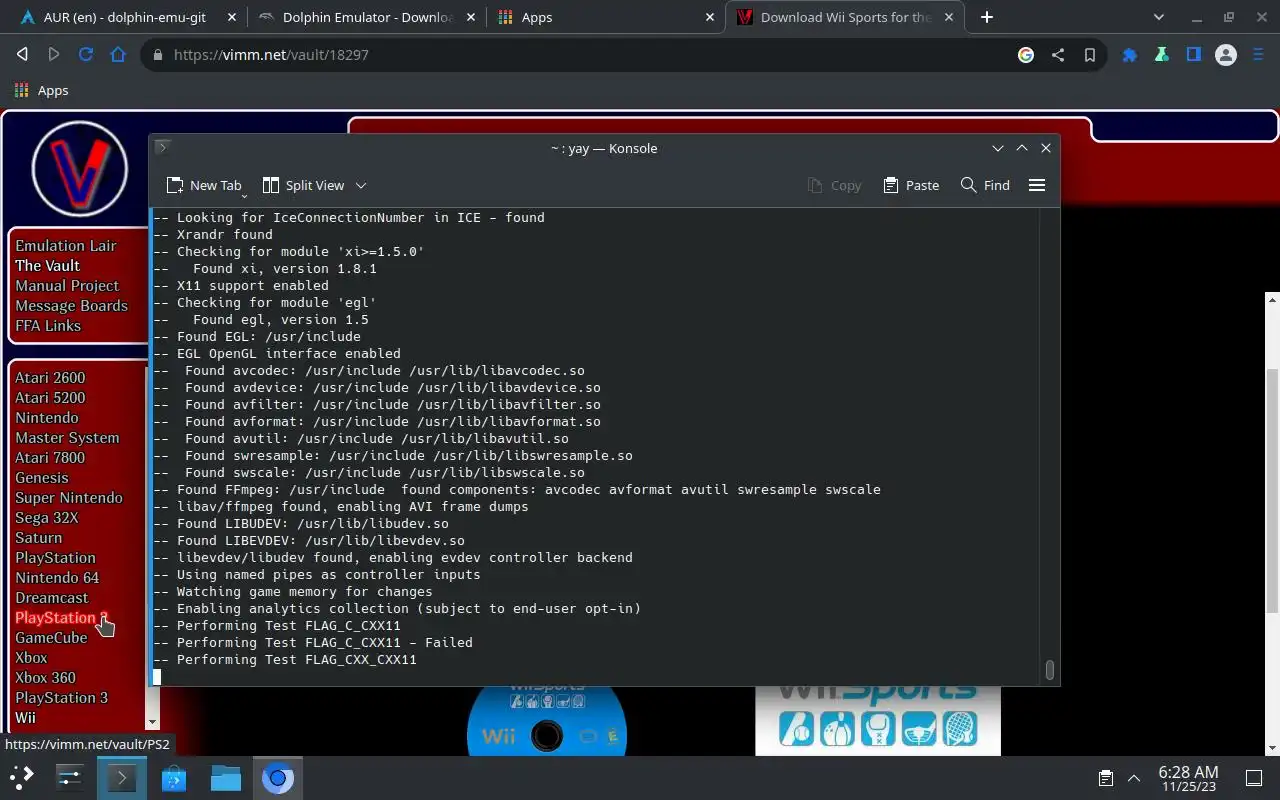Click the Google icon in address bar
This screenshot has height=800, width=1280.
point(1026,55)
